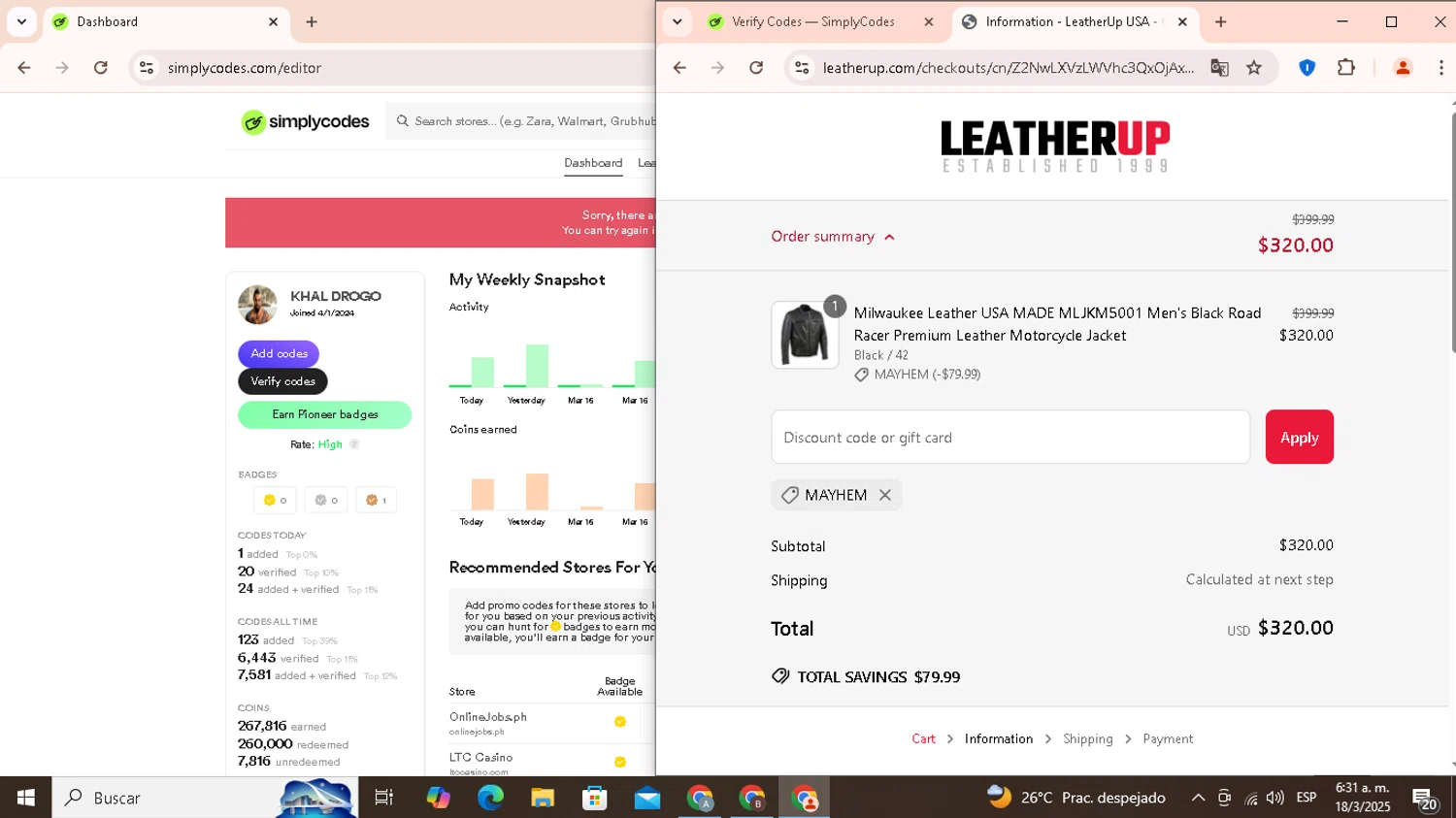This screenshot has width=1456, height=818.
Task: Open Microsoft Edge from the taskbar
Action: [490, 798]
